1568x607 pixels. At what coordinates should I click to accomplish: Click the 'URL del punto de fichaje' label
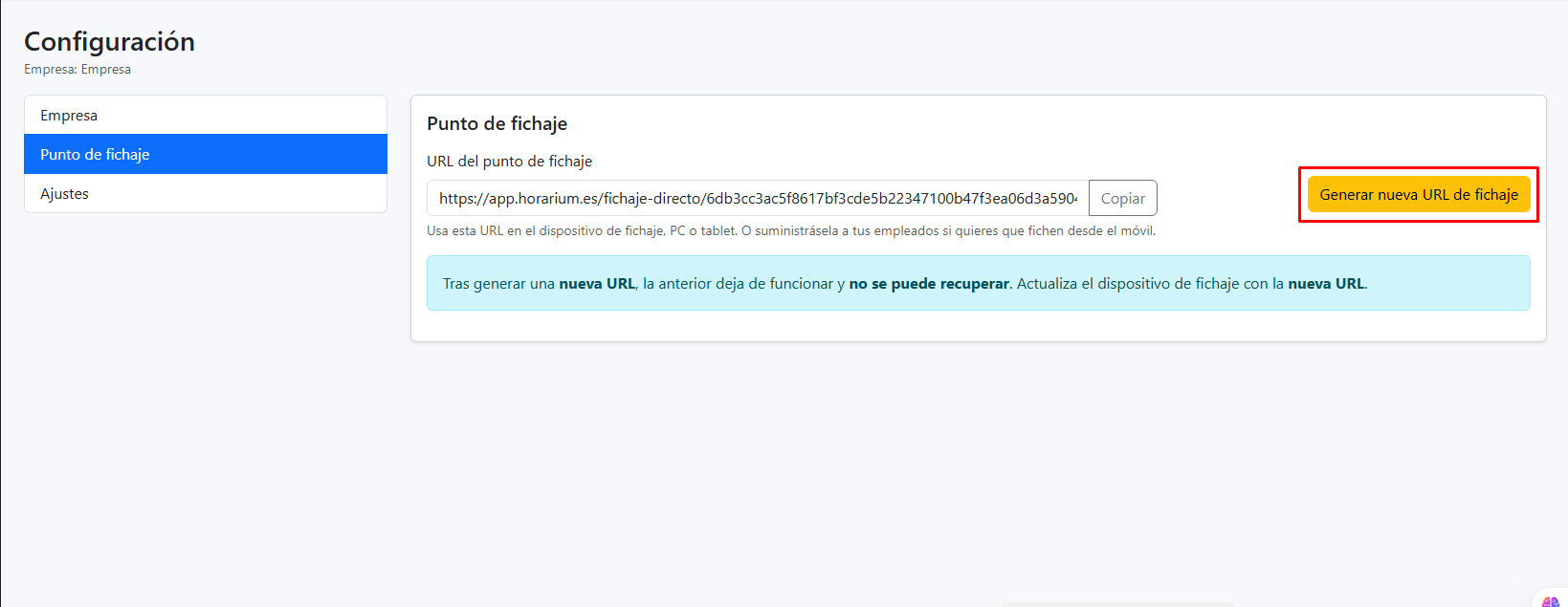click(x=509, y=162)
